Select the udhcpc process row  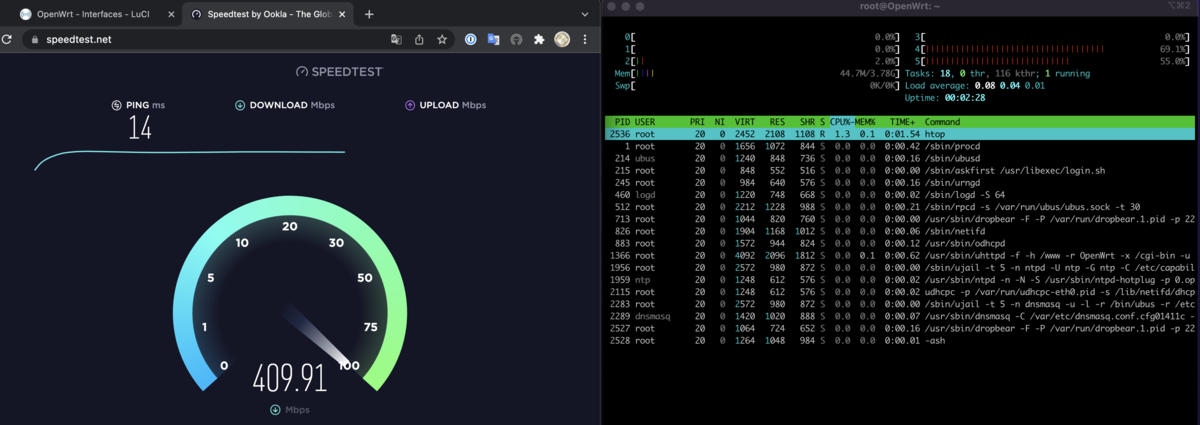click(x=900, y=292)
